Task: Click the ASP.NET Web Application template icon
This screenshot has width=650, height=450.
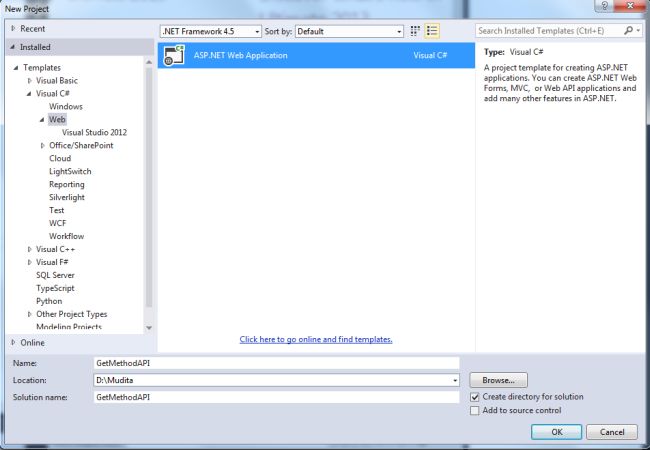Action: pyautogui.click(x=174, y=55)
